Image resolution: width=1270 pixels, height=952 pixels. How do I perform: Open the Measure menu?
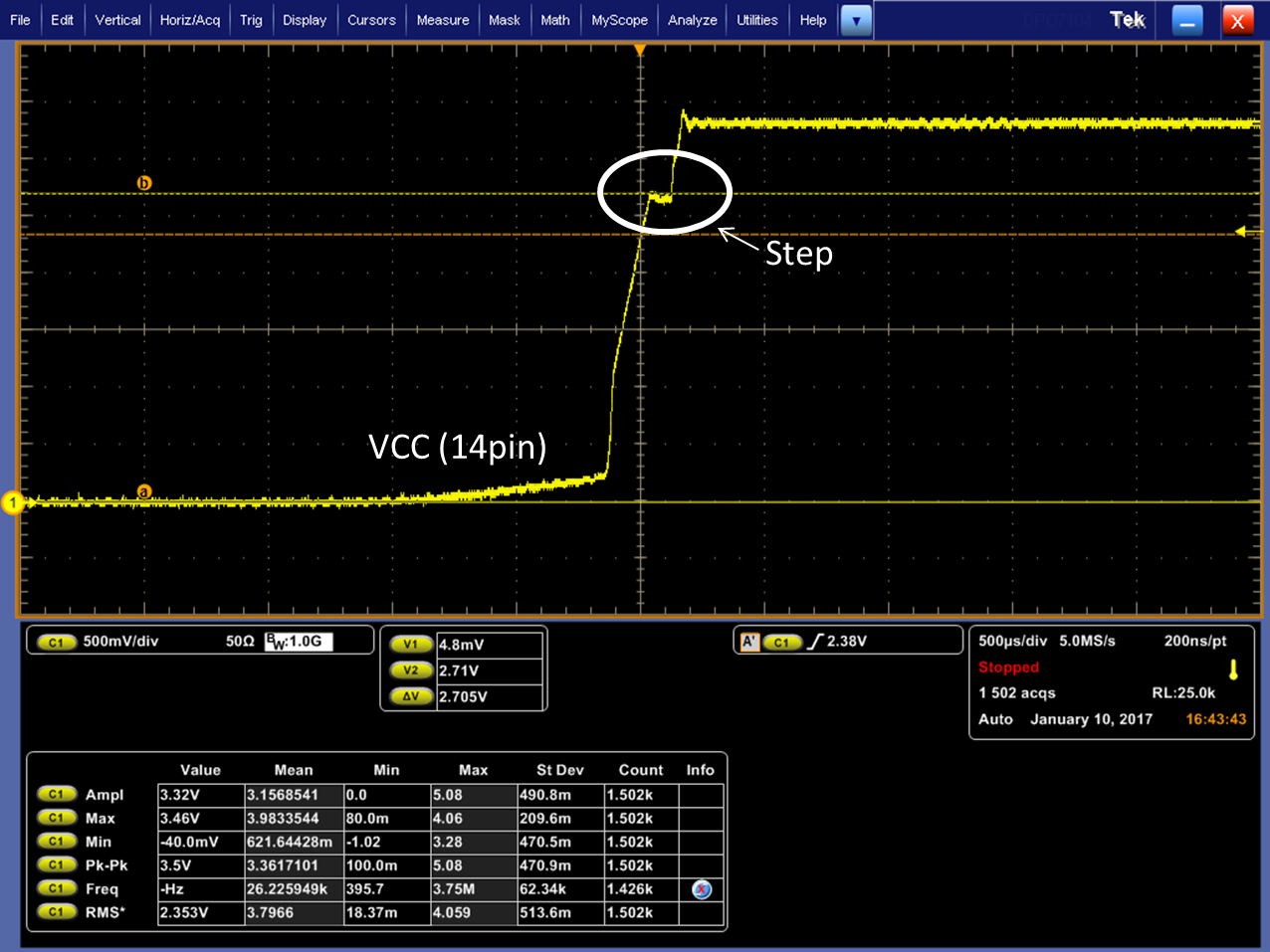(443, 20)
